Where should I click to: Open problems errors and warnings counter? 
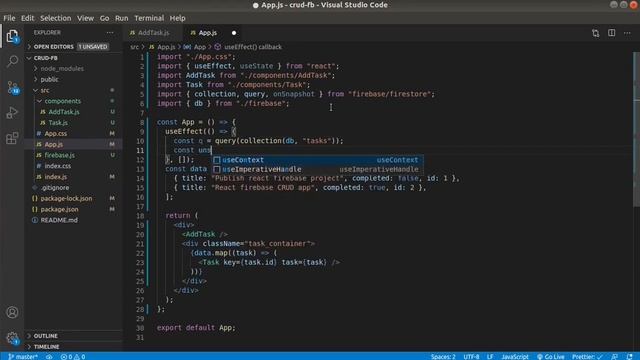coord(73,356)
